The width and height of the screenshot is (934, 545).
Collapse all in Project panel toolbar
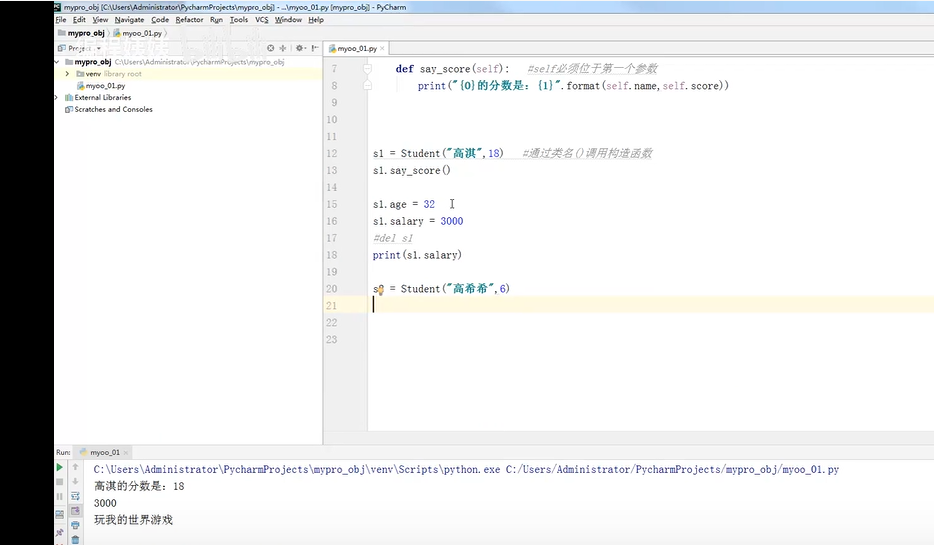[283, 48]
